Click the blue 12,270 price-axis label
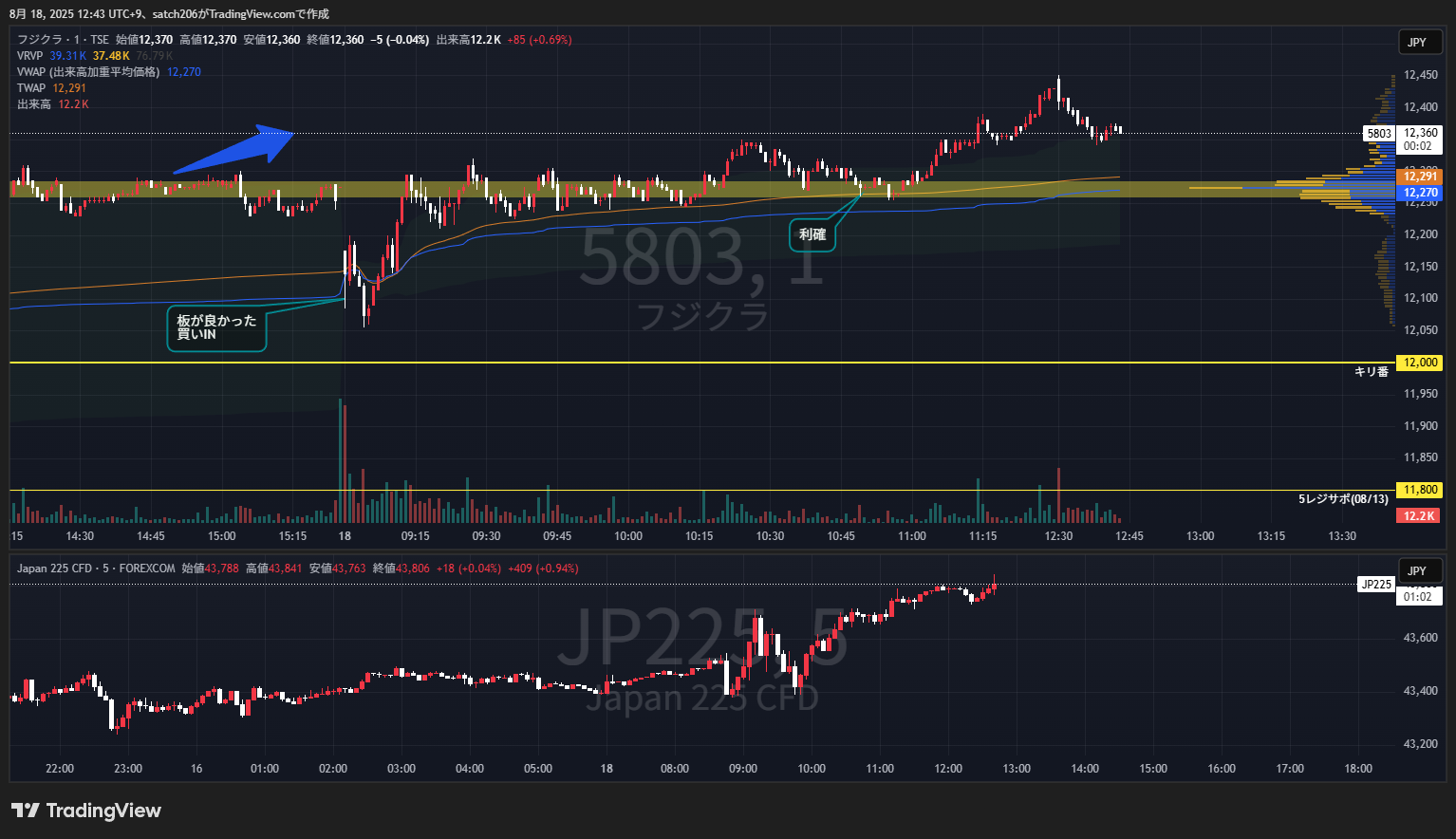Image resolution: width=1456 pixels, height=839 pixels. point(1420,193)
